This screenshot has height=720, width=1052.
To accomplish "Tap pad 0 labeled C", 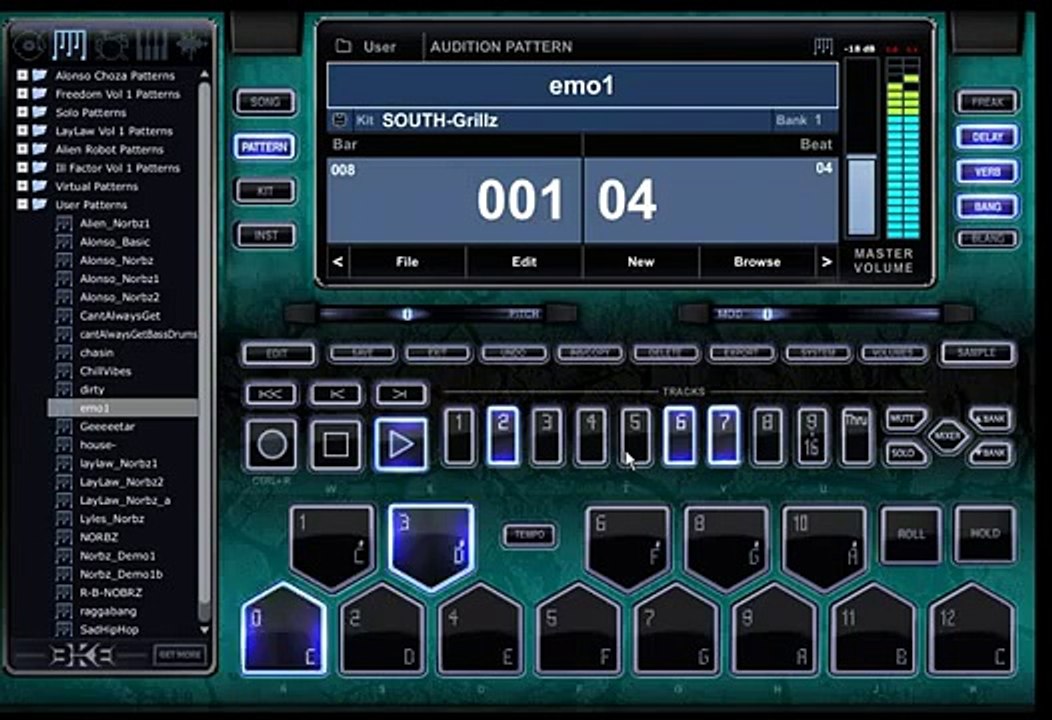I will 284,630.
